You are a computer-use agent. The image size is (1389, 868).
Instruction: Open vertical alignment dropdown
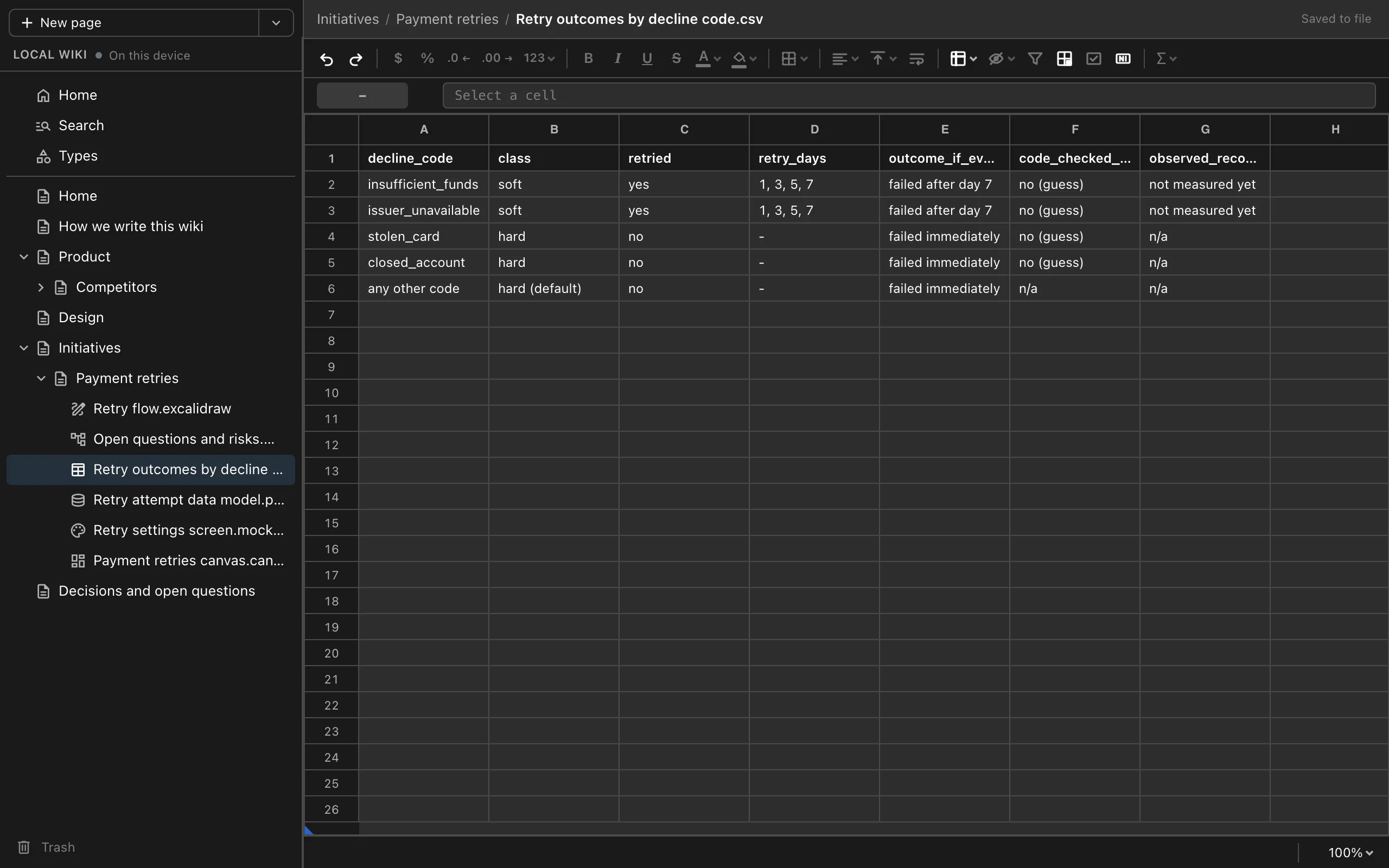pos(884,59)
